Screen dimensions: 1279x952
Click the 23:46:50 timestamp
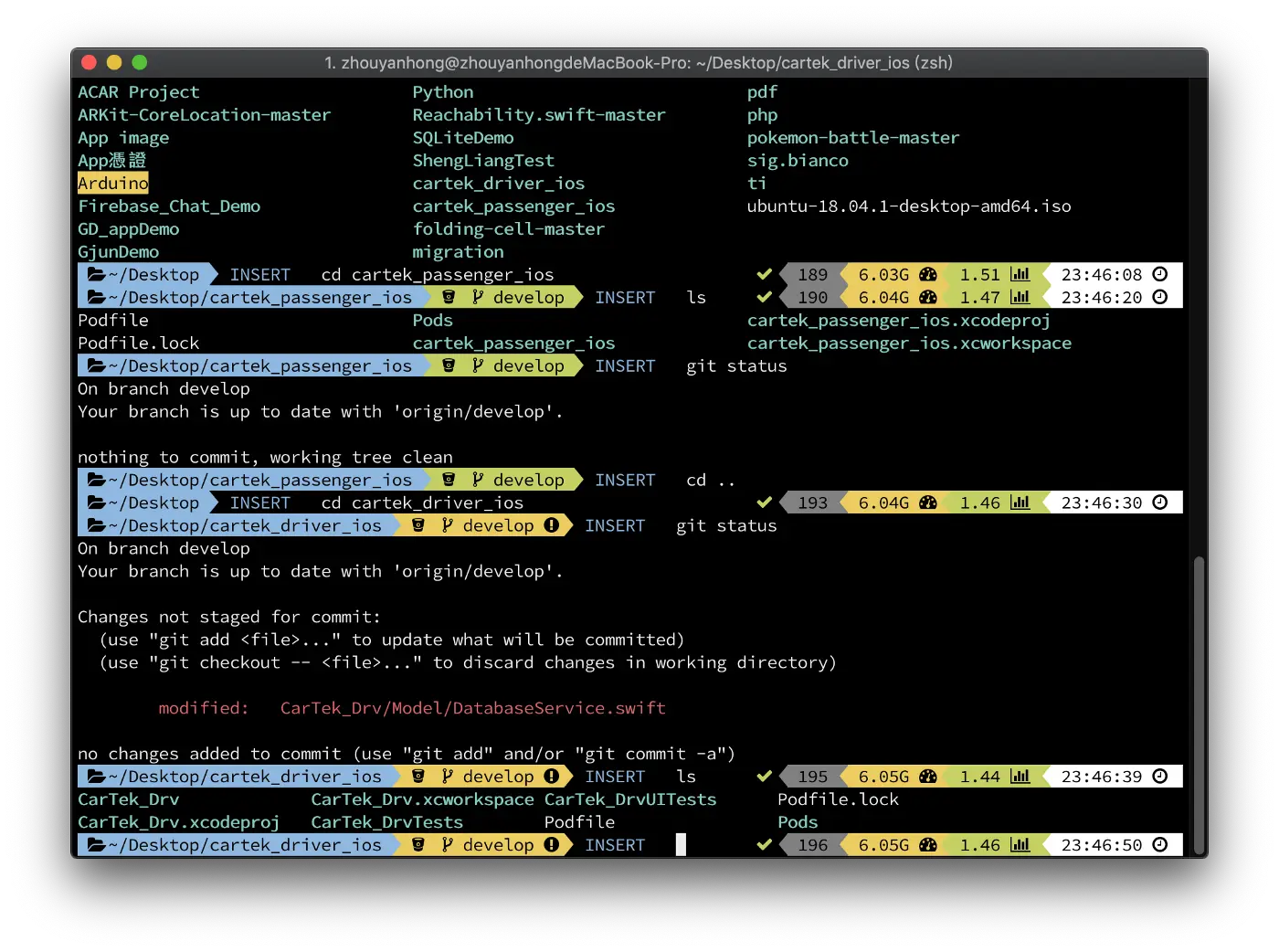[1102, 845]
